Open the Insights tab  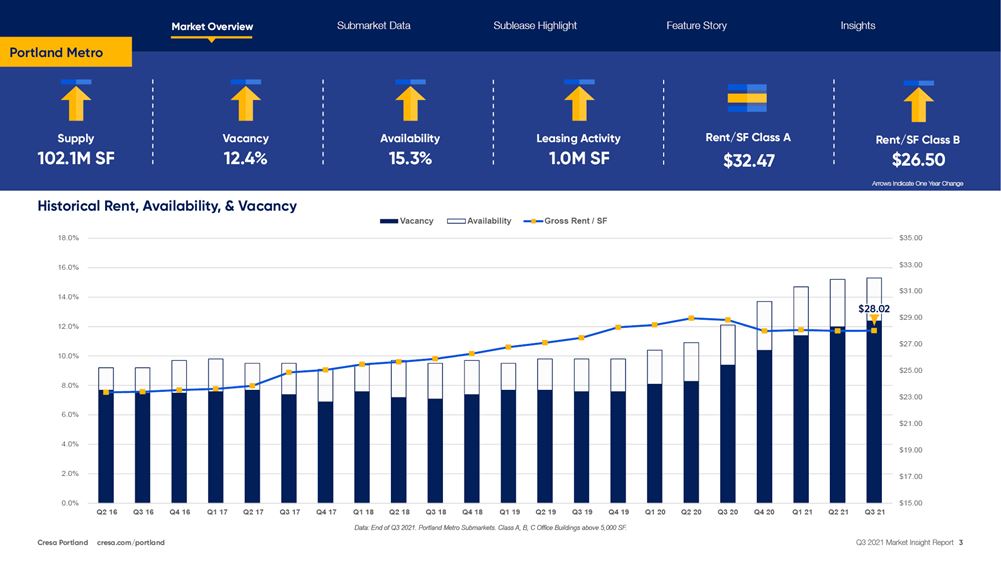857,25
